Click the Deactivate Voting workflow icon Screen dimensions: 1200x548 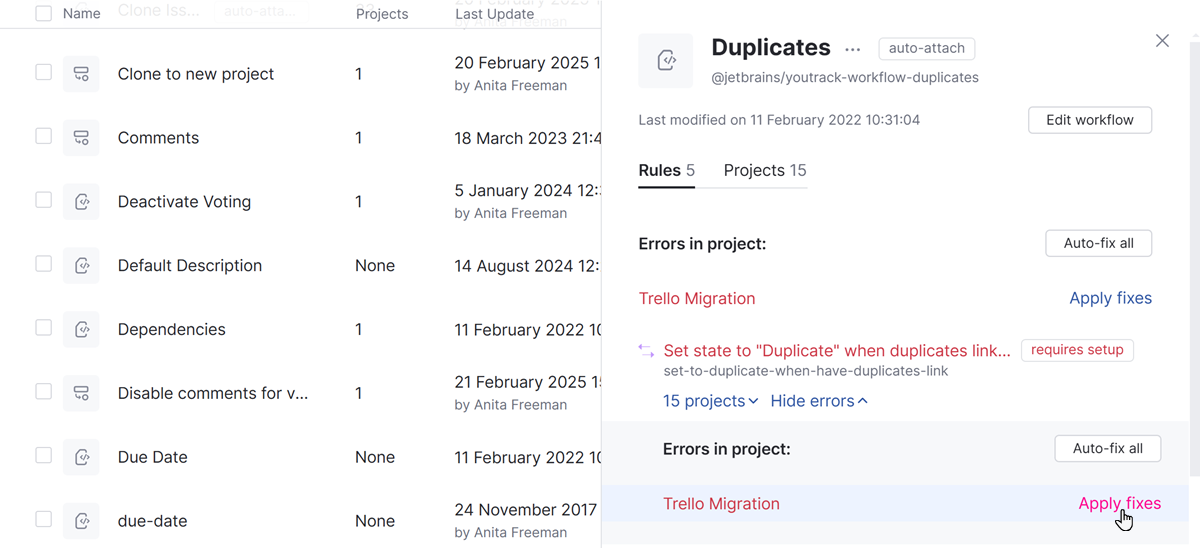click(x=81, y=202)
